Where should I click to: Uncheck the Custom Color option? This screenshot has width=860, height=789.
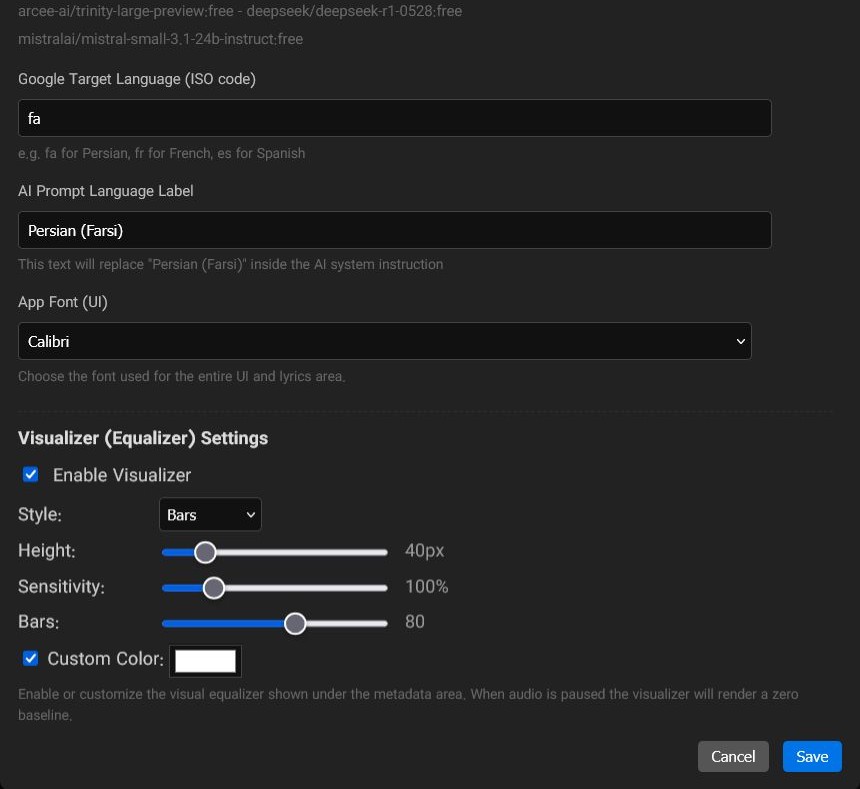click(x=30, y=658)
